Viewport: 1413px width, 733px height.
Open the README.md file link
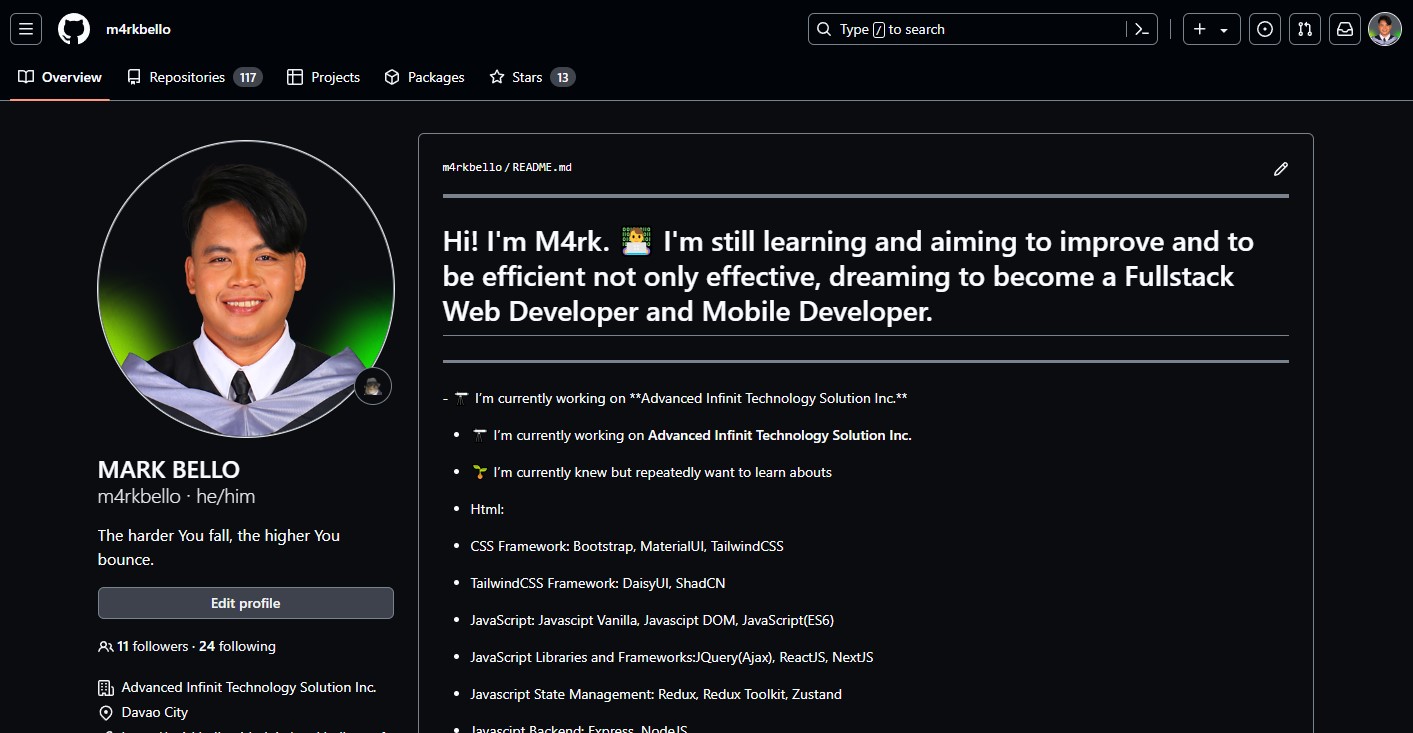coord(542,168)
